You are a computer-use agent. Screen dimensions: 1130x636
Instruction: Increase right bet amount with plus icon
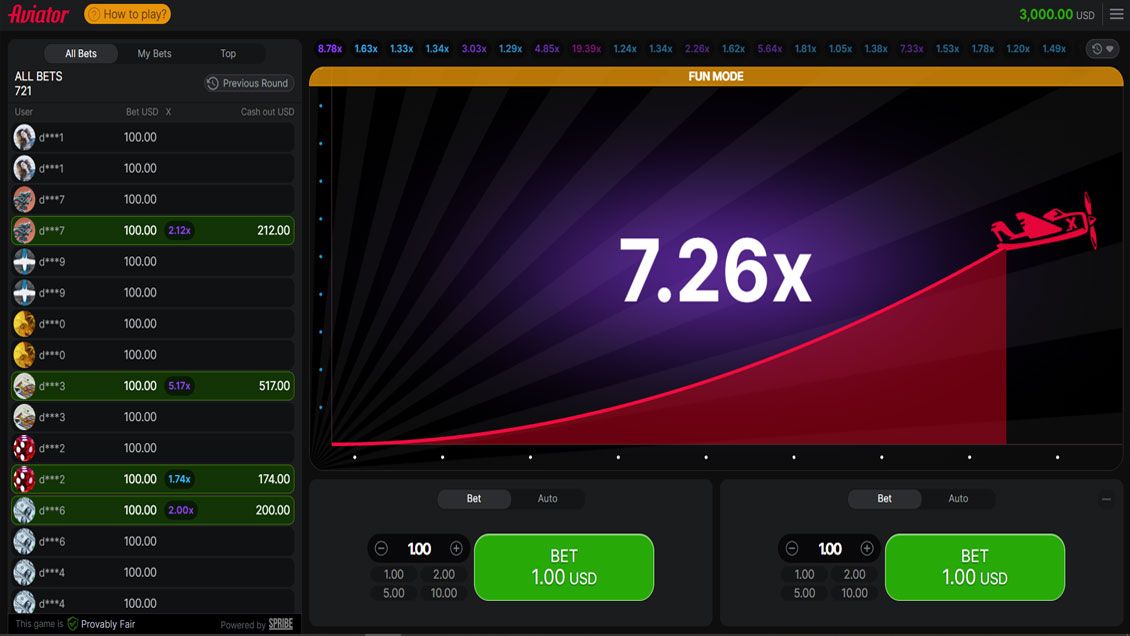click(867, 549)
